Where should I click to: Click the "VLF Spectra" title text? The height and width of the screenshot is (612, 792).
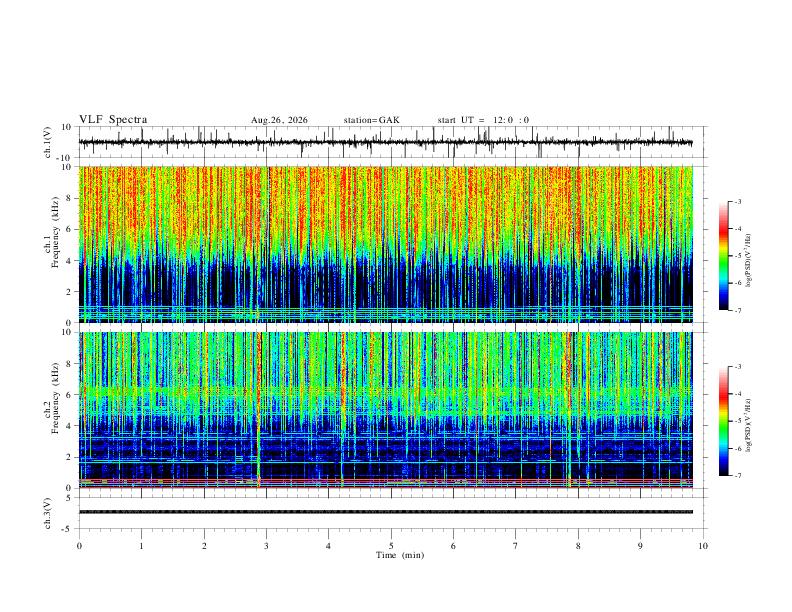tap(113, 120)
